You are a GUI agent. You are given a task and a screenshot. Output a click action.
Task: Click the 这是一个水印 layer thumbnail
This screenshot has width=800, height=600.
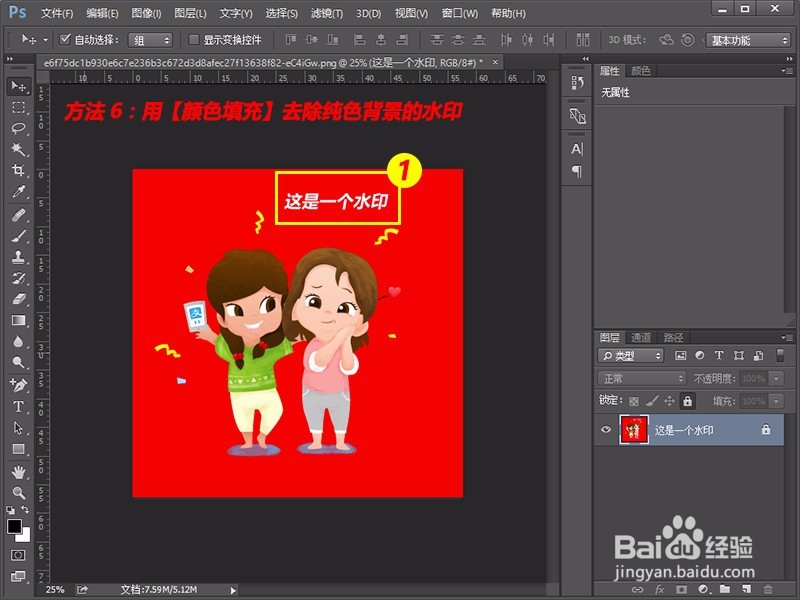(x=634, y=430)
